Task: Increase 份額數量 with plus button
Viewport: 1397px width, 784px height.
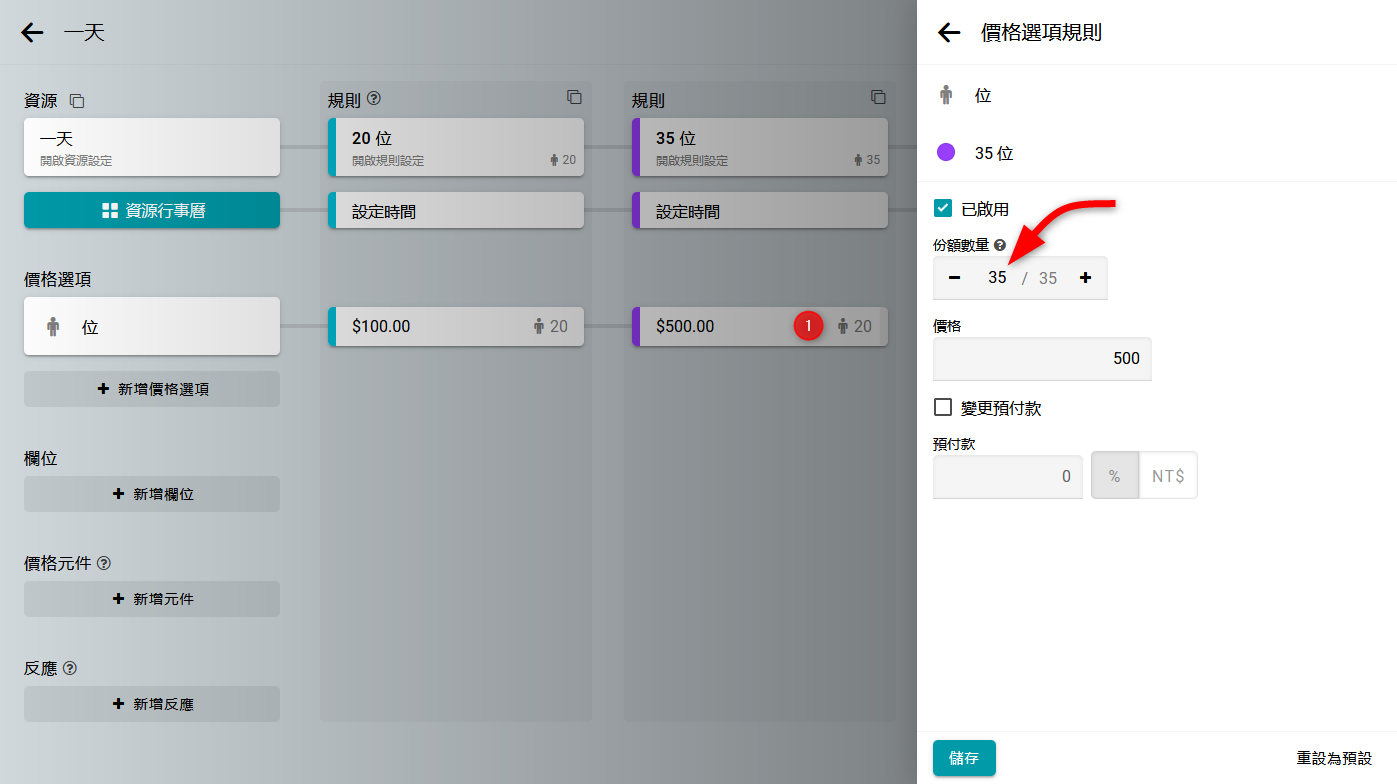Action: point(1085,278)
